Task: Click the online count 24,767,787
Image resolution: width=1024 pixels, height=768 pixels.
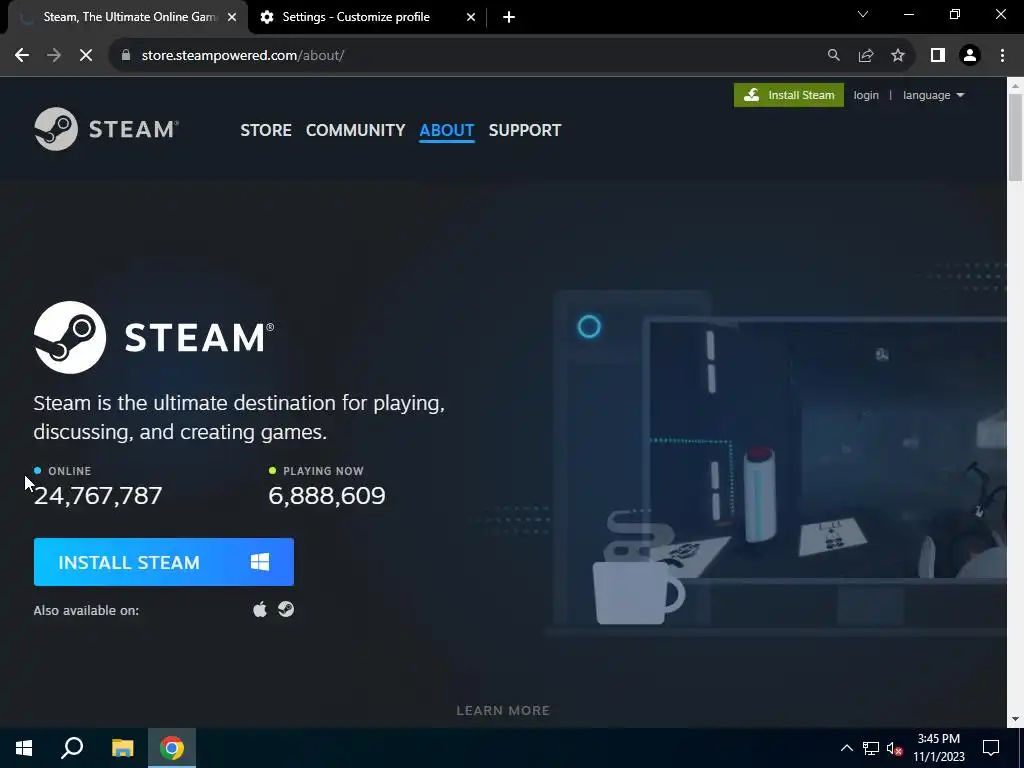Action: click(x=98, y=496)
